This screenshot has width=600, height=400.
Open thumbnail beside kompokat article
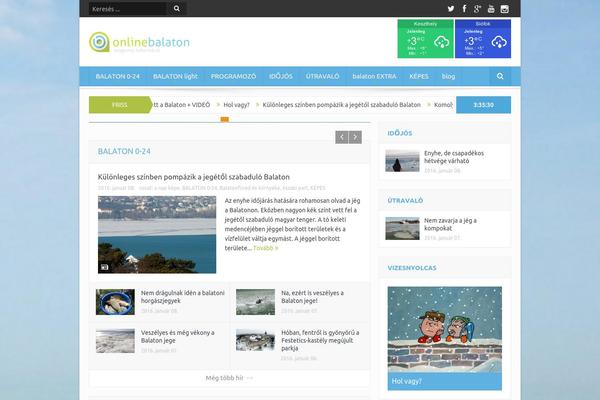point(402,229)
